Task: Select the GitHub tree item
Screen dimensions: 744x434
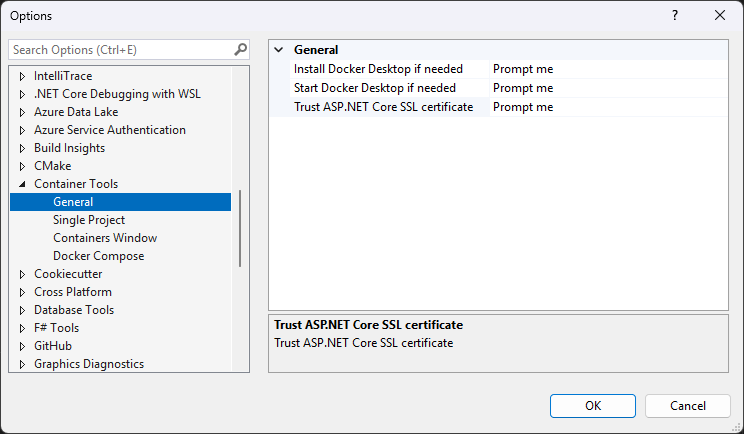Action: (53, 346)
